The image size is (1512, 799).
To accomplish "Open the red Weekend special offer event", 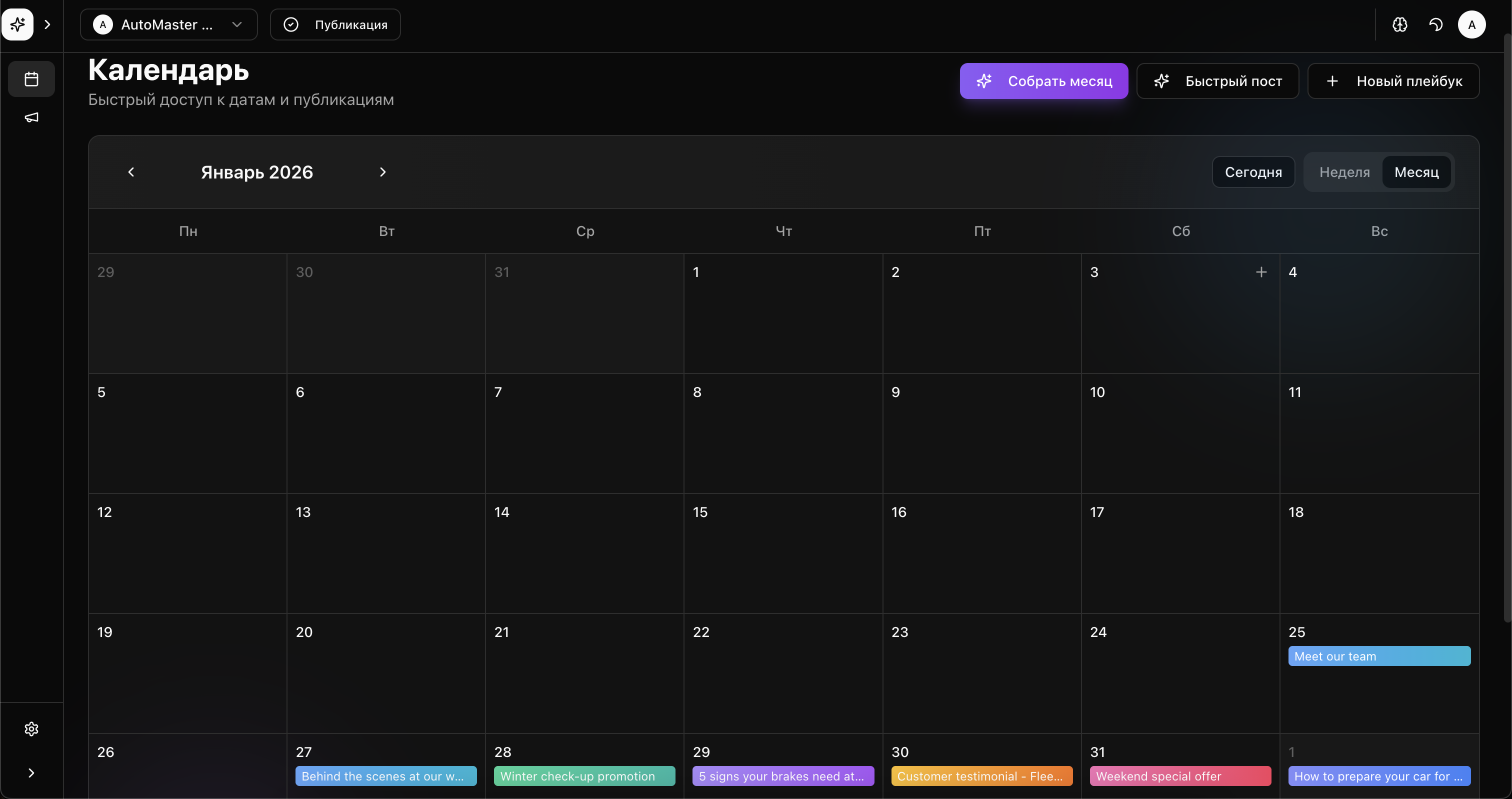I will coord(1180,776).
